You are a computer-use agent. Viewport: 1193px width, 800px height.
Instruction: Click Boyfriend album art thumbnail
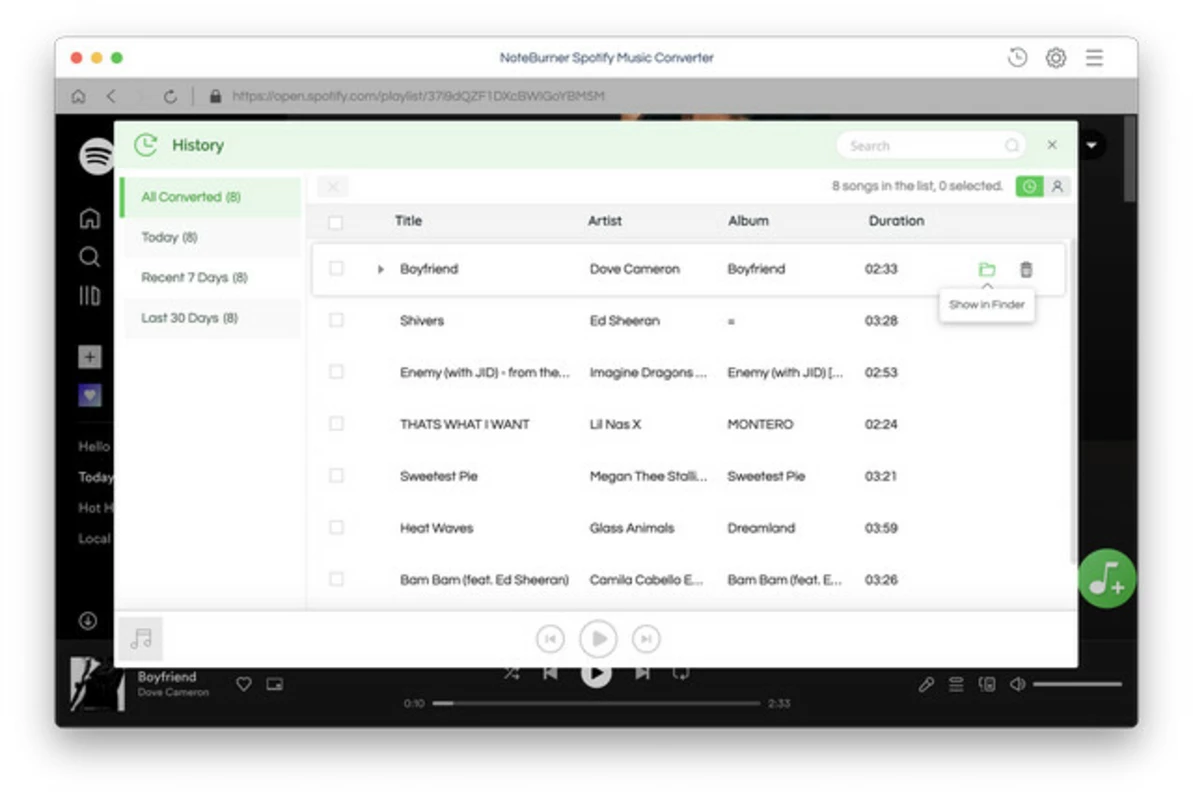(x=97, y=684)
